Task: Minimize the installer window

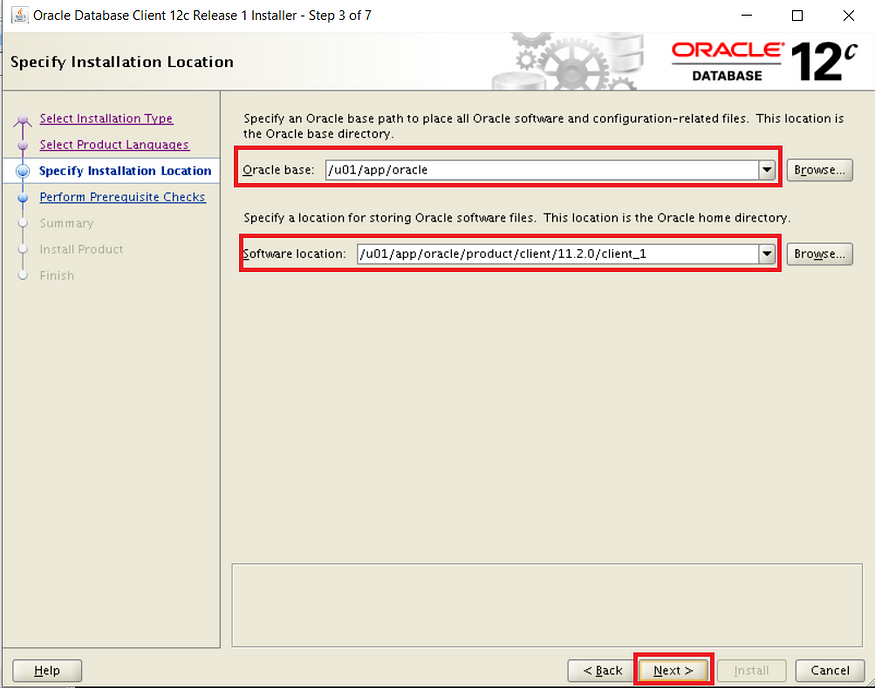Action: coord(747,16)
